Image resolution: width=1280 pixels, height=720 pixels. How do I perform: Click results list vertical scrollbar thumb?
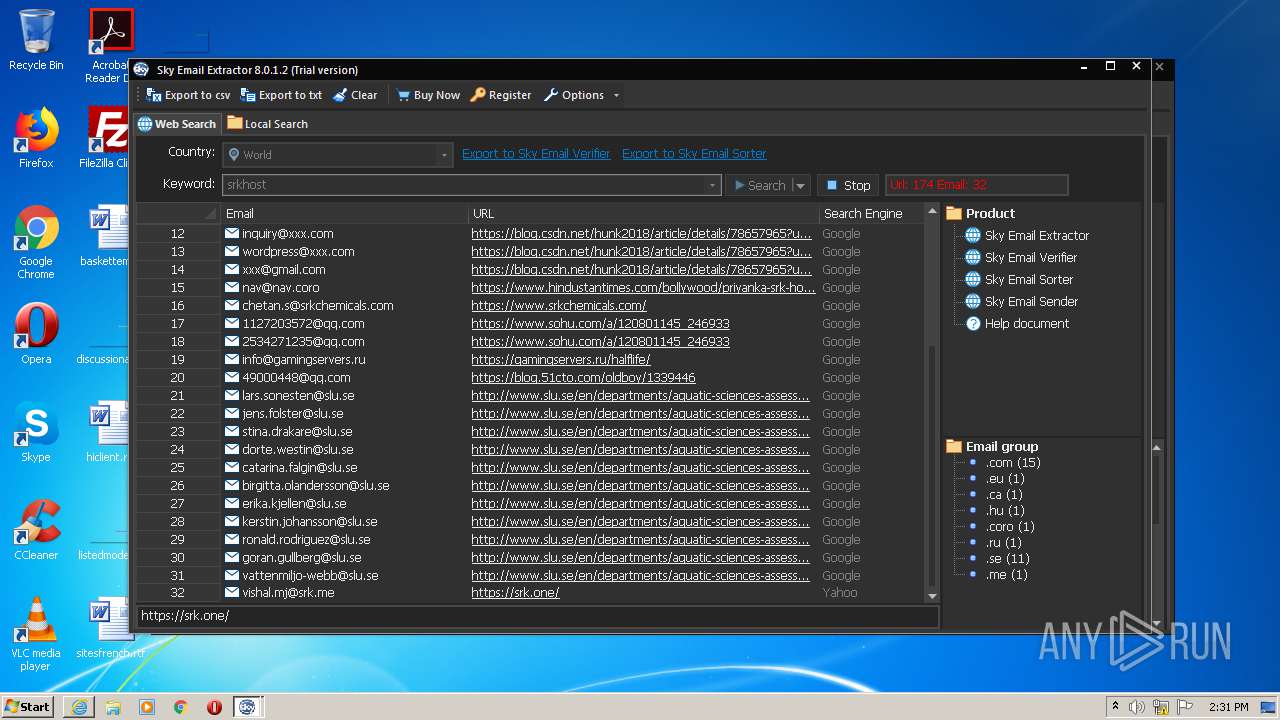point(932,467)
